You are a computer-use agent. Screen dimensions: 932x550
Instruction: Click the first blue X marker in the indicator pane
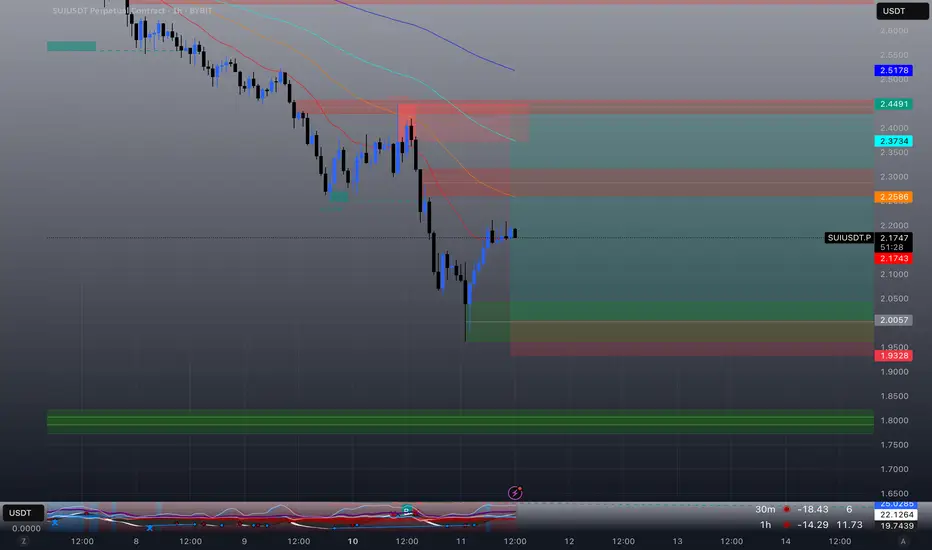point(55,523)
